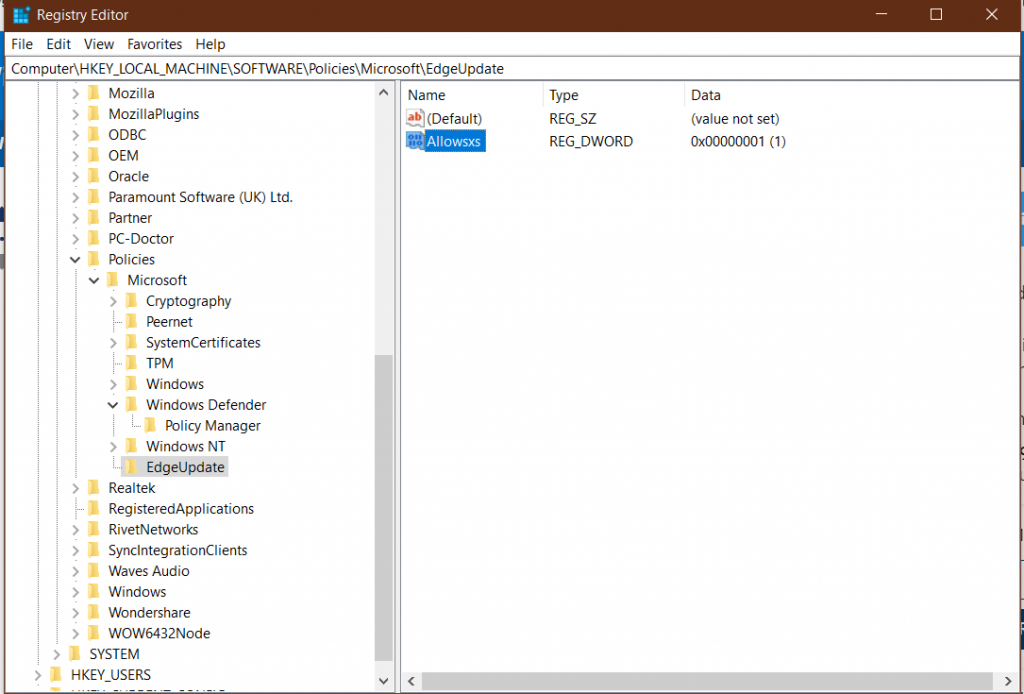Select the (Default) value name

[454, 119]
